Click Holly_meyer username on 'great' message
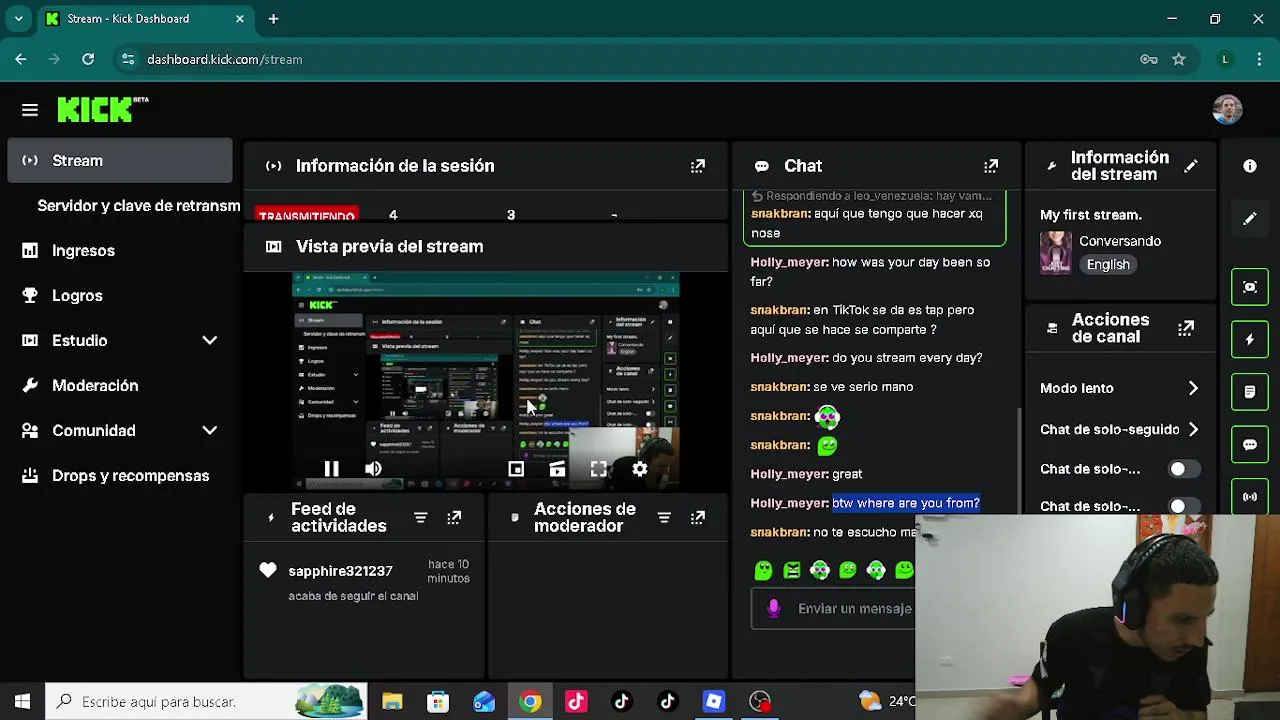 (x=789, y=474)
